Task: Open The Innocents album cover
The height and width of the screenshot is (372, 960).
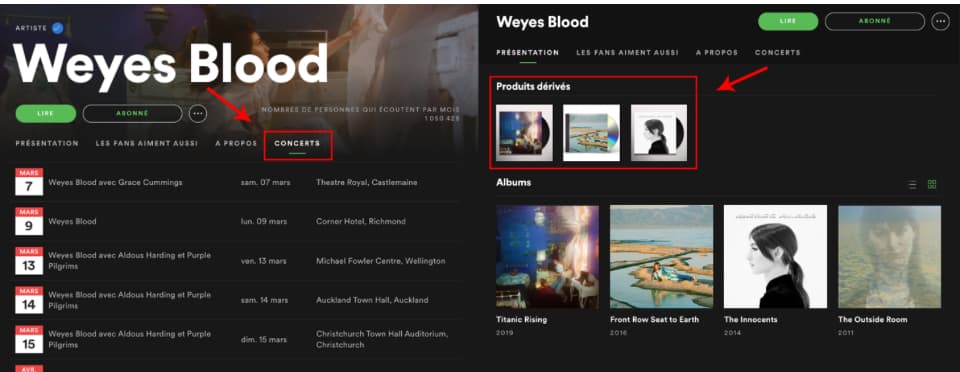Action: [776, 256]
